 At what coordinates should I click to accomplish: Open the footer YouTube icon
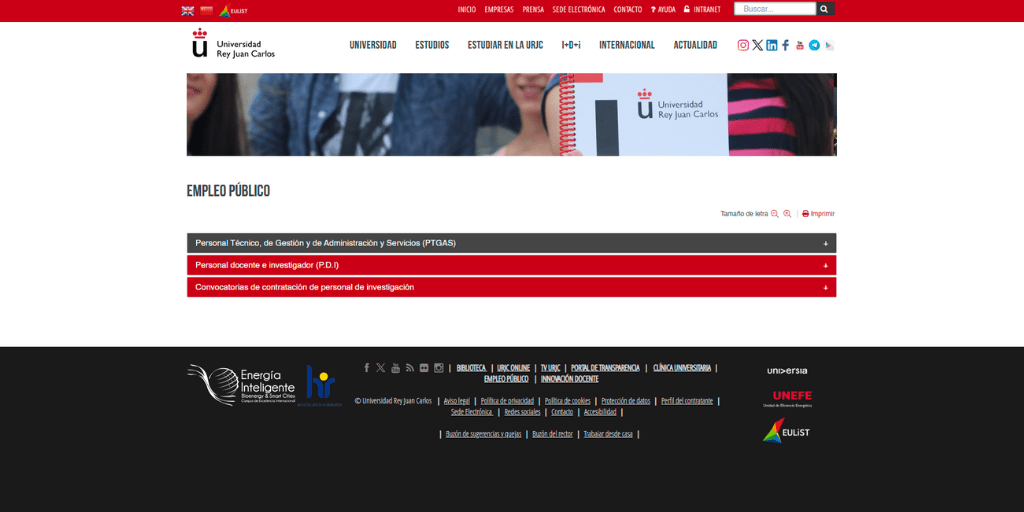click(x=395, y=368)
